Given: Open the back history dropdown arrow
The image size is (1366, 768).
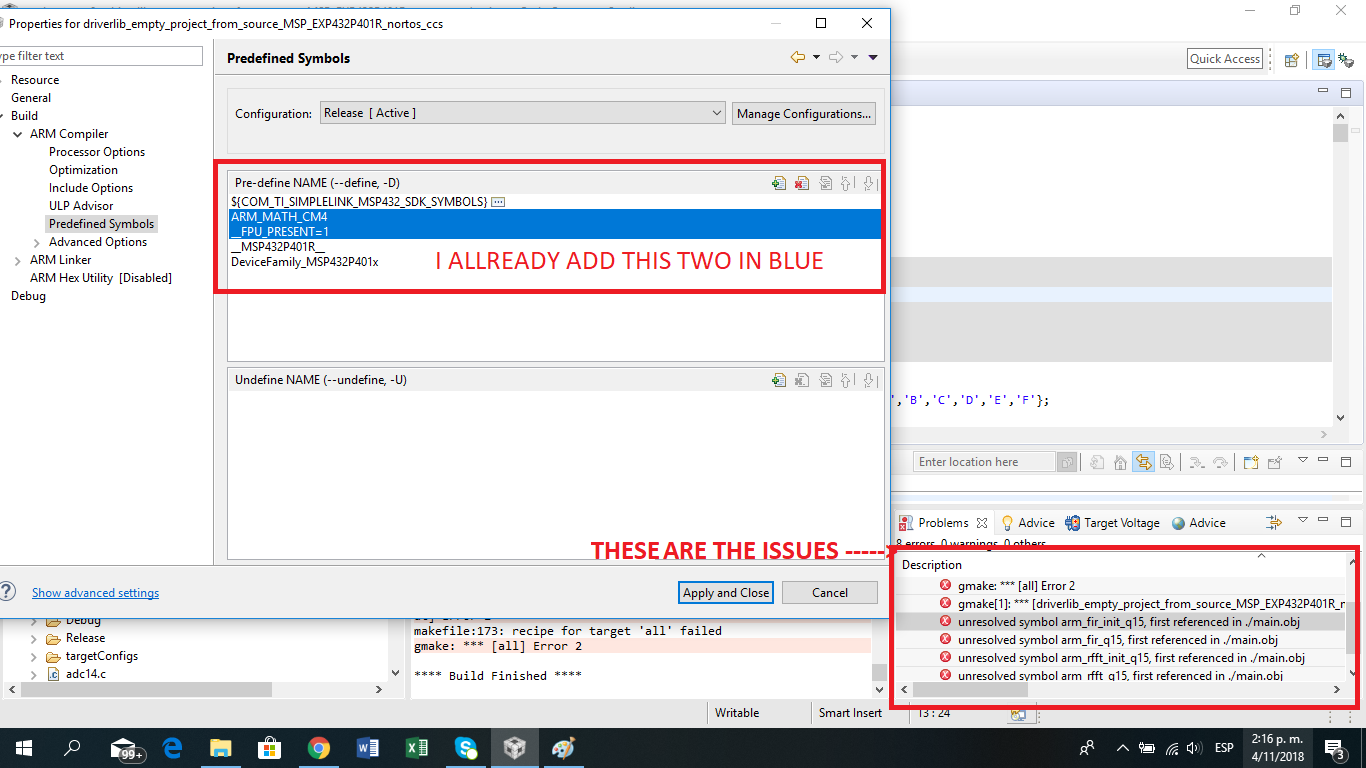Looking at the screenshot, I should coord(816,58).
